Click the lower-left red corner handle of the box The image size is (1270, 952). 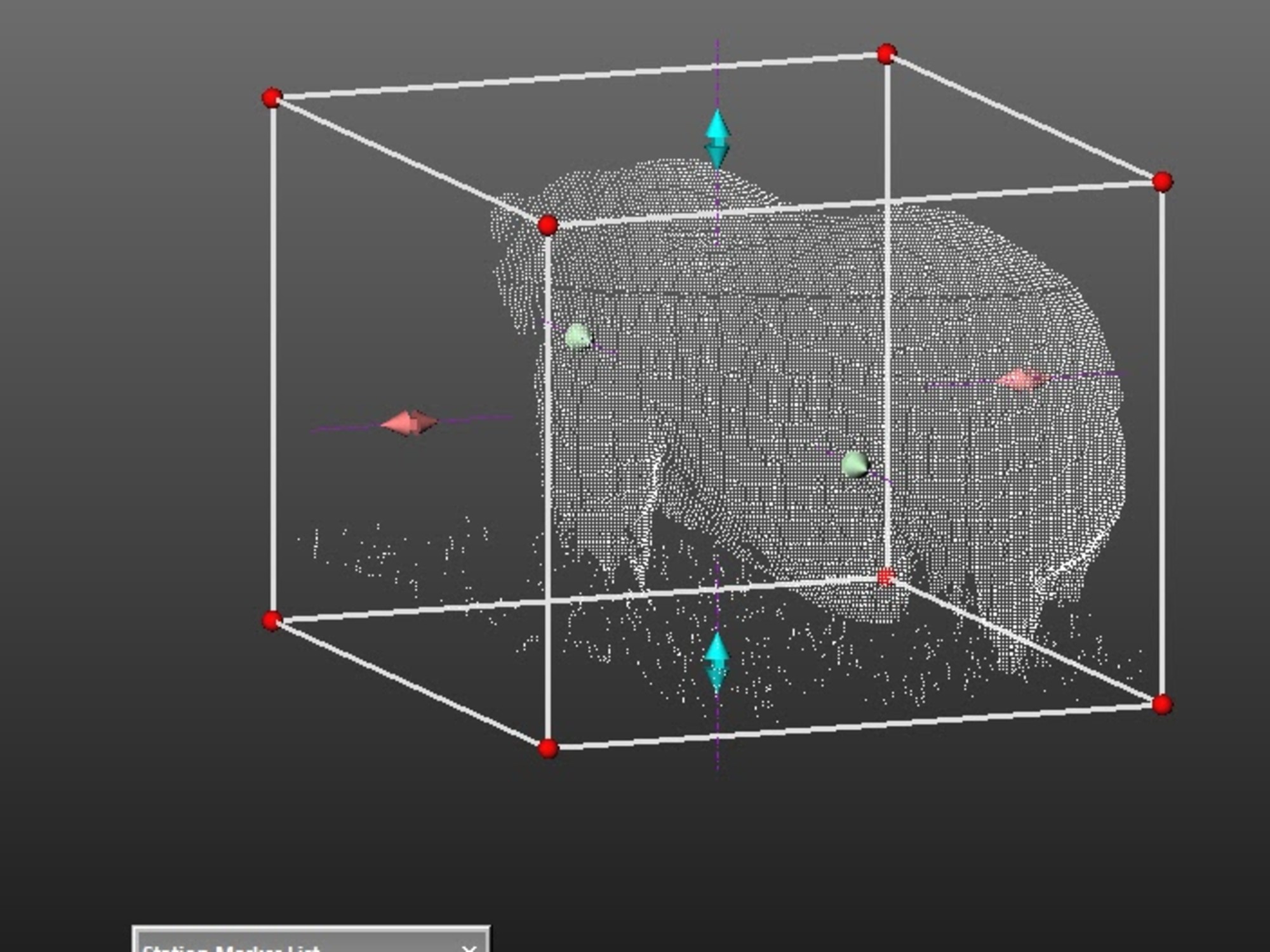click(x=272, y=620)
